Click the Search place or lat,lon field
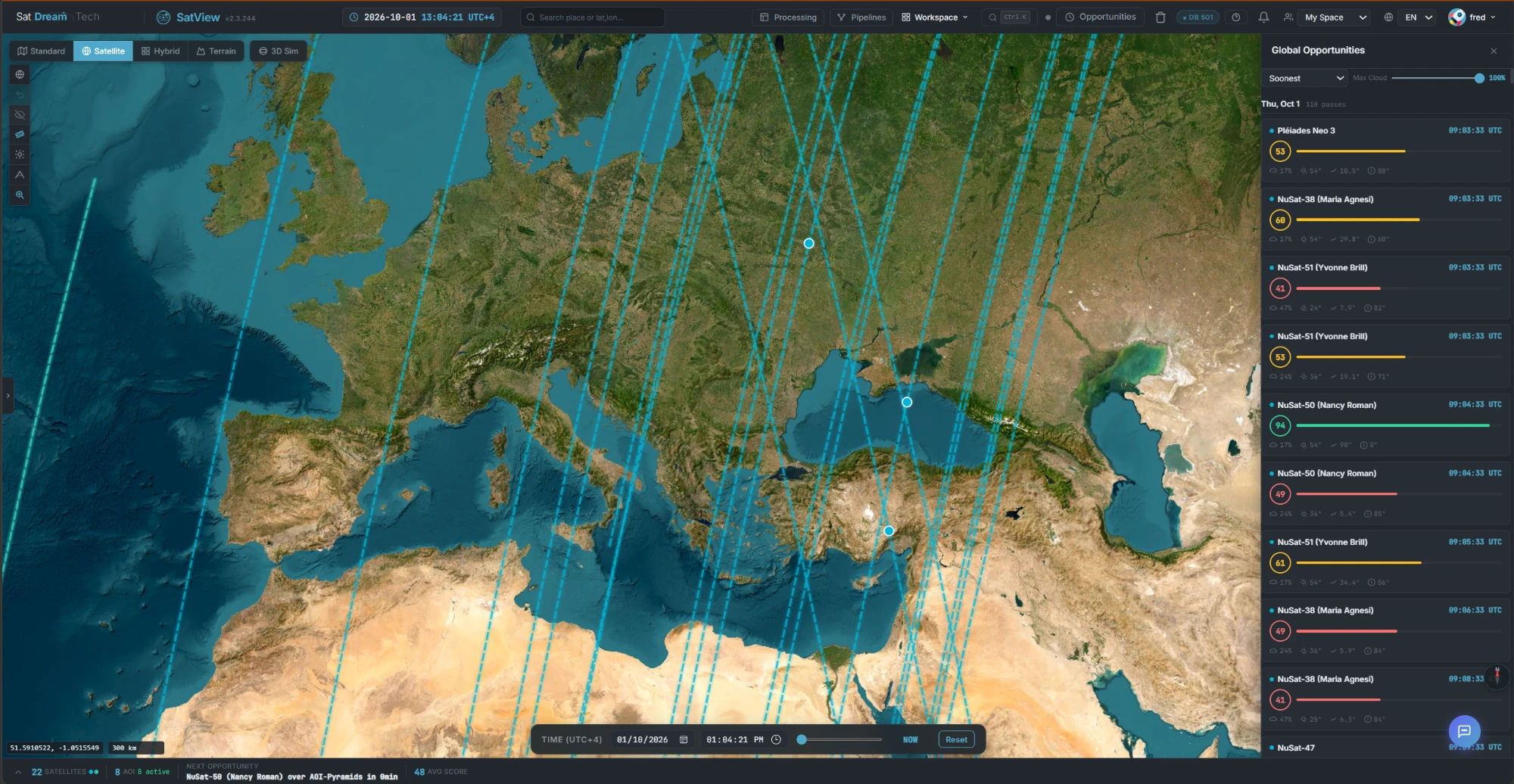The height and width of the screenshot is (784, 1514). coord(593,17)
